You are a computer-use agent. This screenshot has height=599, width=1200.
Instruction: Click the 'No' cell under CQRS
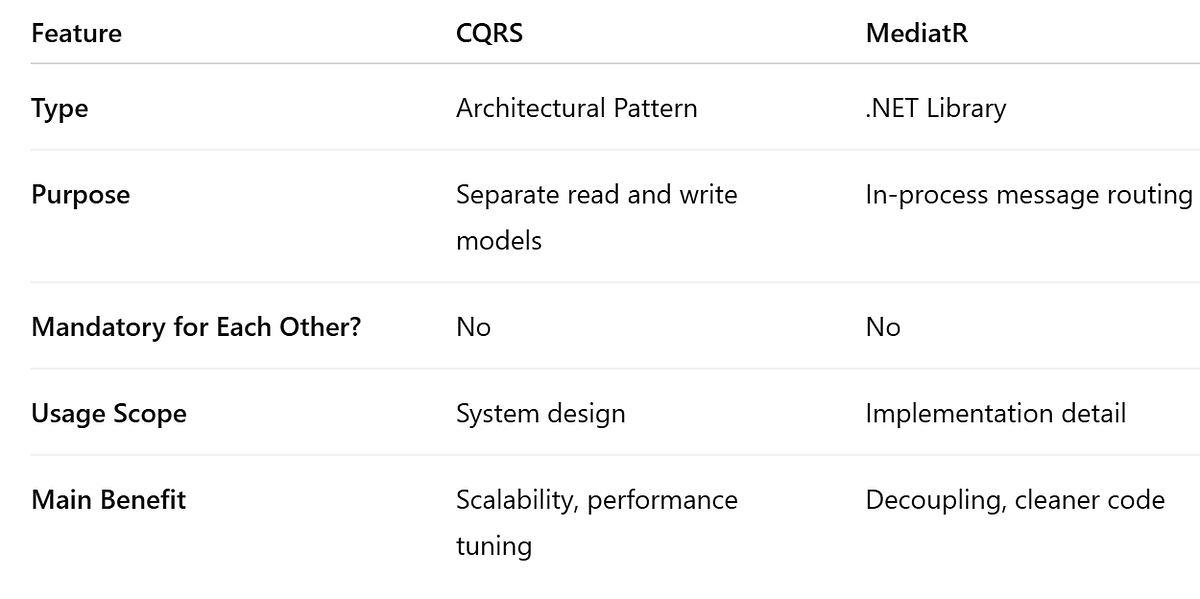point(473,327)
